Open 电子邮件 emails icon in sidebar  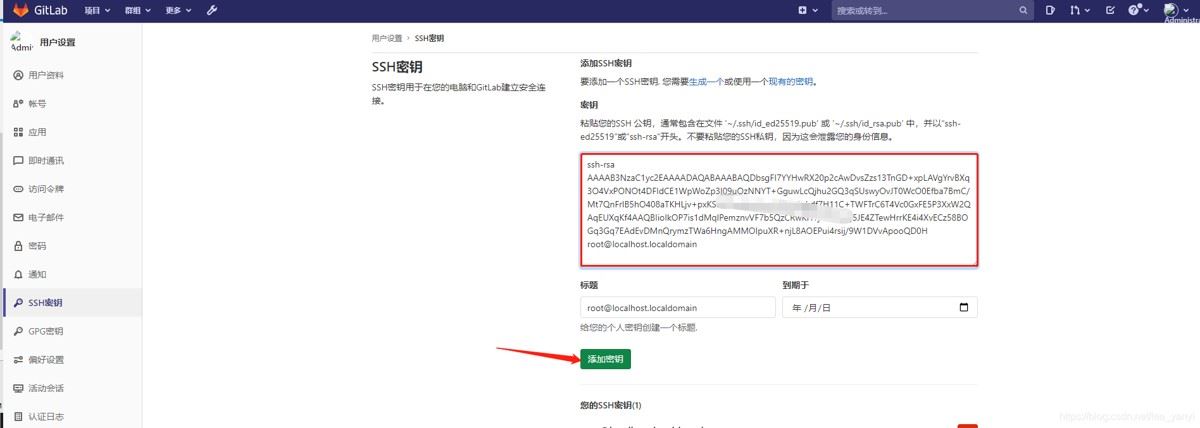pos(18,217)
